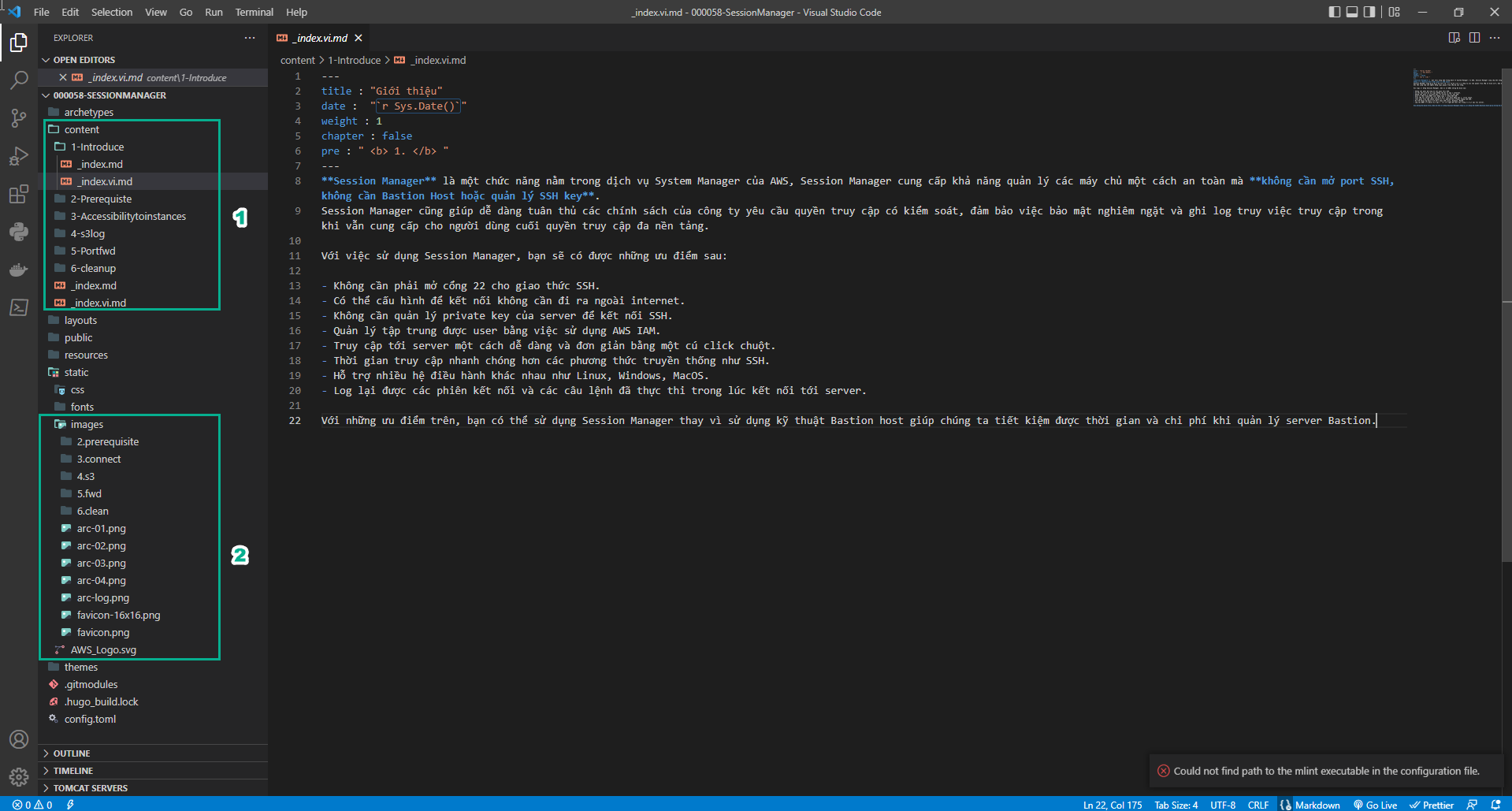Click Ln 22, Col 175 to go to line
Screen dimensions: 1512x811
click(x=1113, y=805)
